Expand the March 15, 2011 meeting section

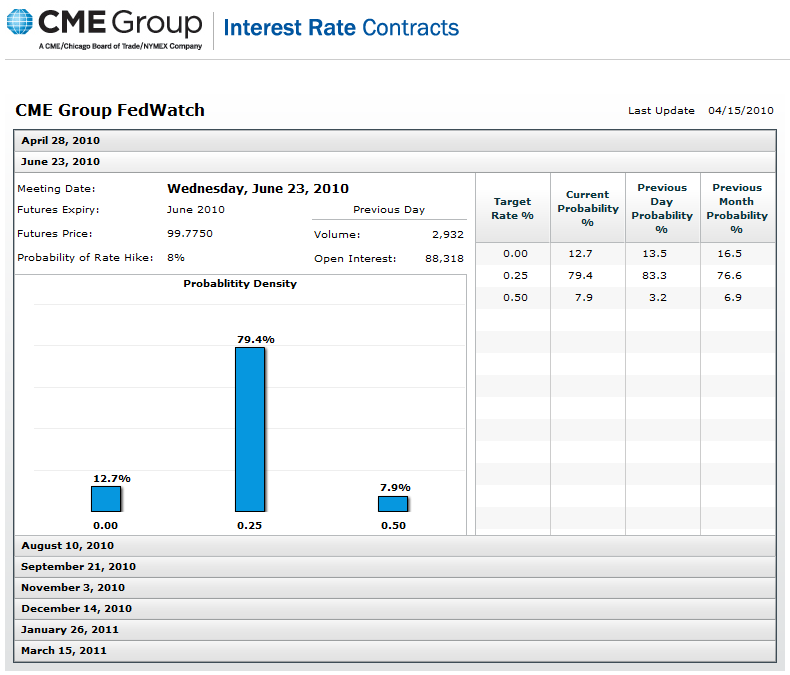[395, 651]
